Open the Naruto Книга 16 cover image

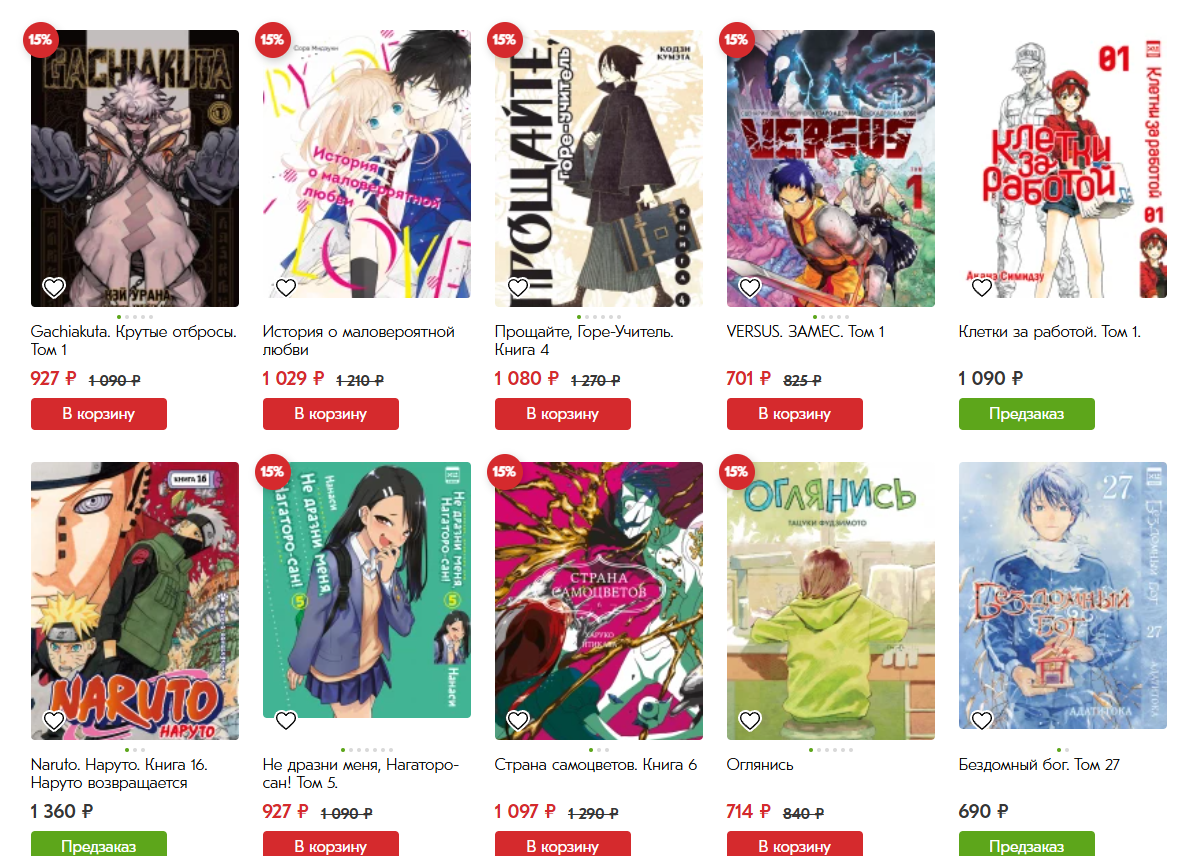135,601
